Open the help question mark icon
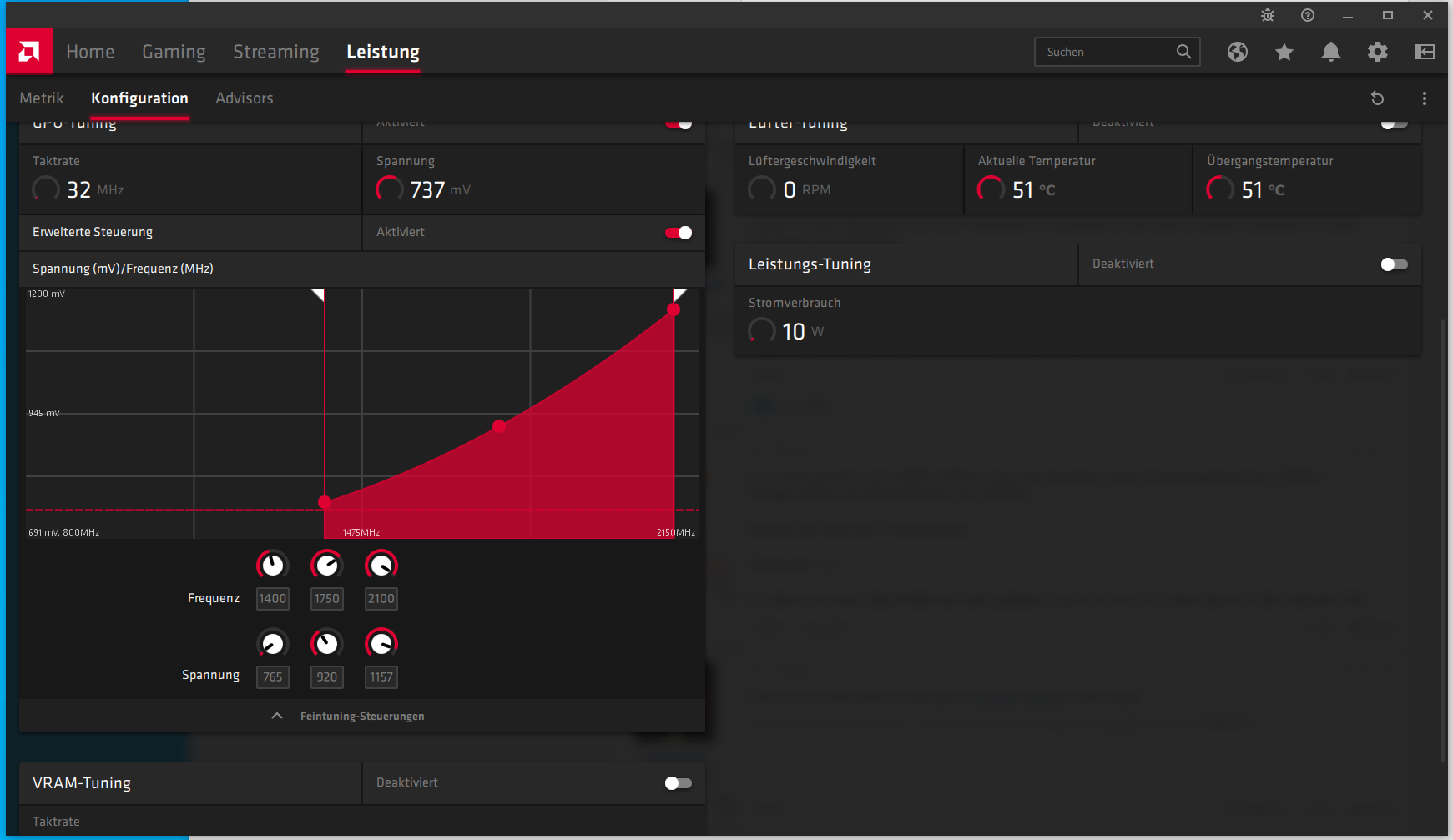The image size is (1453, 840). click(x=1308, y=15)
